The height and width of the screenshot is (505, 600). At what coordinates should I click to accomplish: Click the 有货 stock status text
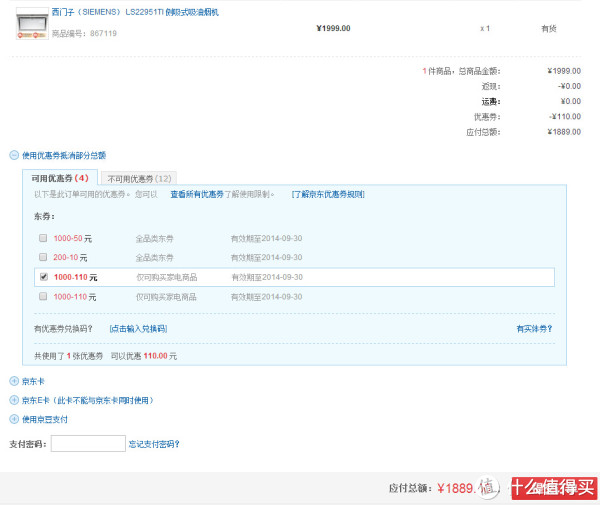coord(548,28)
